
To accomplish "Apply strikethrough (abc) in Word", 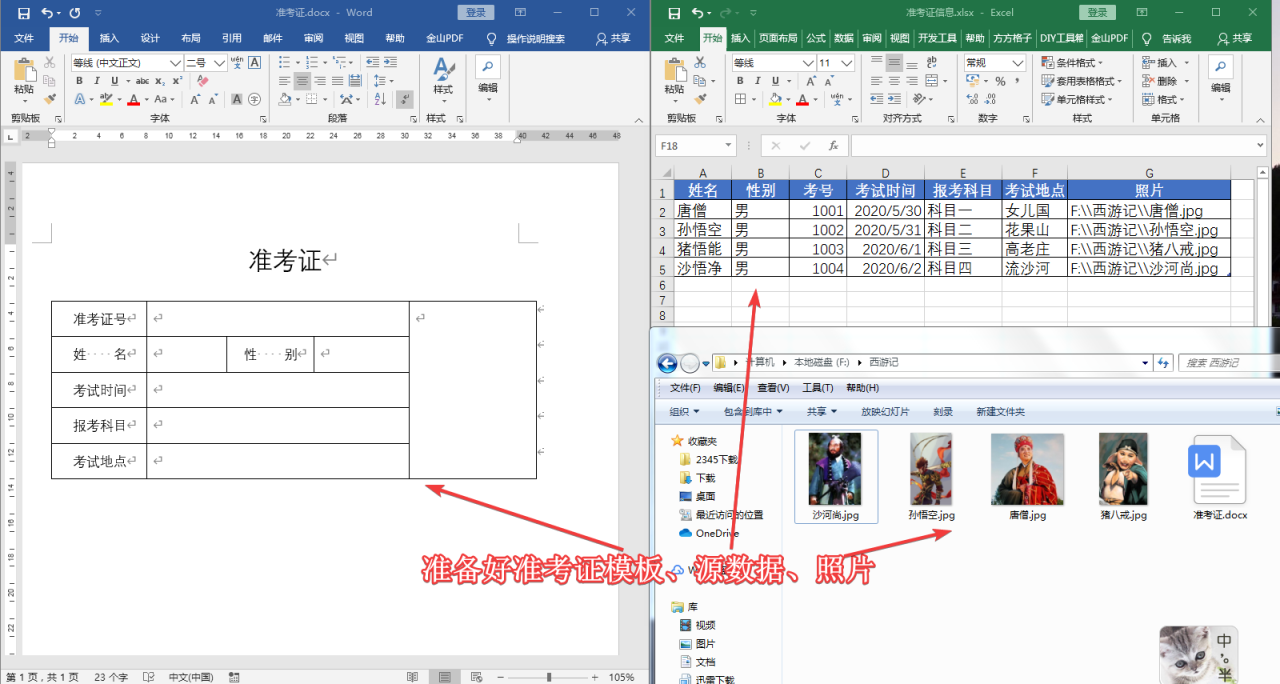I will pos(142,81).
